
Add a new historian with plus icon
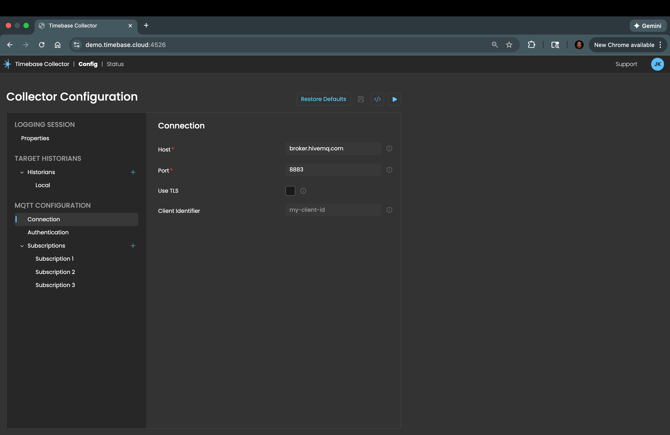(x=133, y=172)
